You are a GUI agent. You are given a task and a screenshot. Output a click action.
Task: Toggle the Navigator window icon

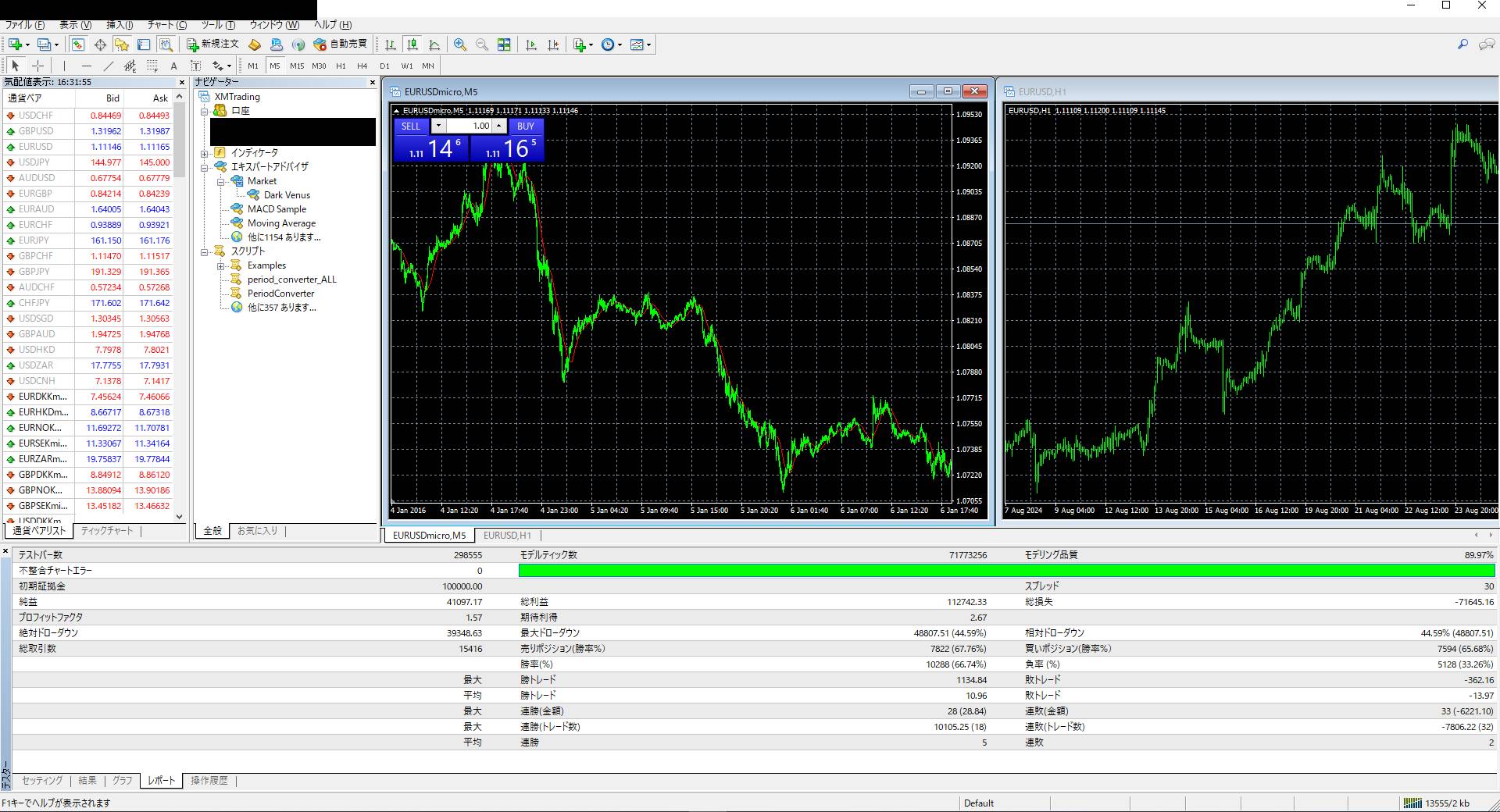click(x=121, y=45)
